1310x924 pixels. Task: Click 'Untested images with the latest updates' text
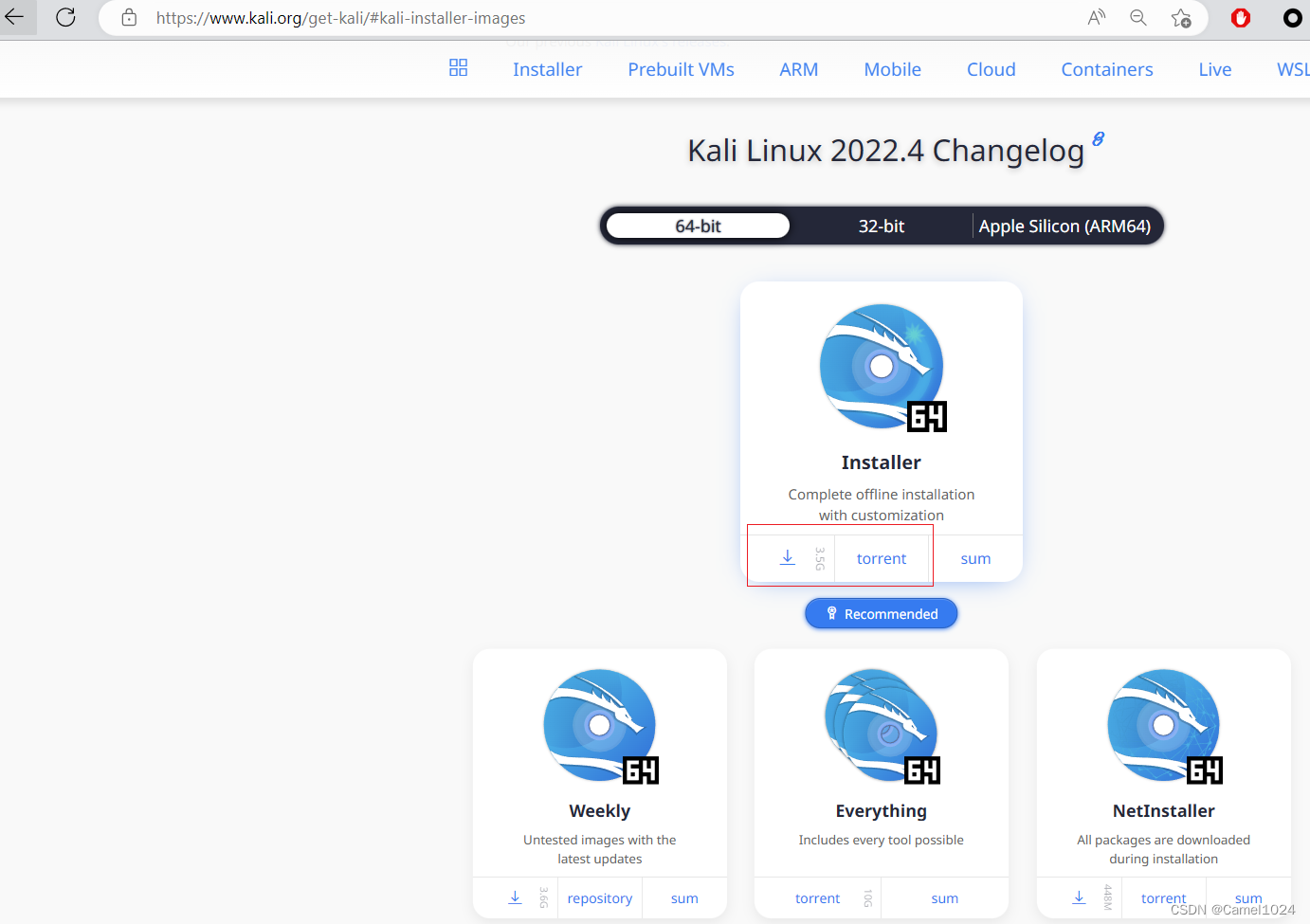pyautogui.click(x=600, y=849)
